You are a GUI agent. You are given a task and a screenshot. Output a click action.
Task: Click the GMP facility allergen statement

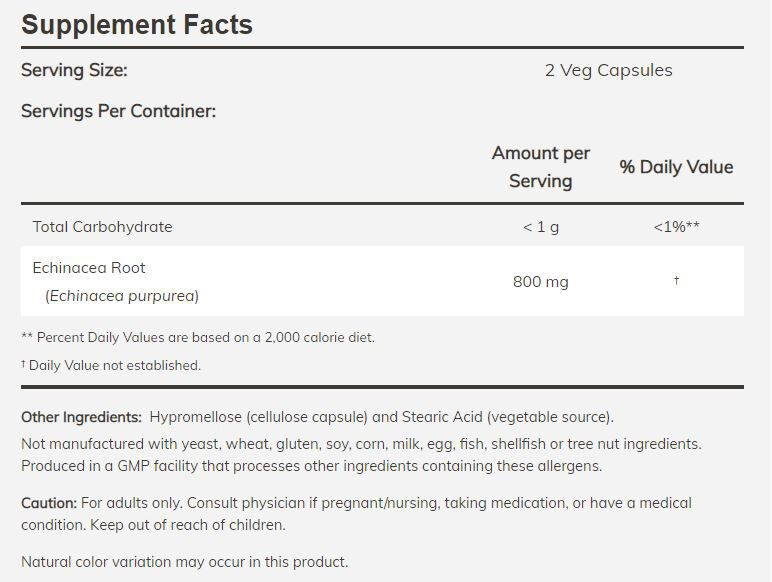tap(311, 466)
